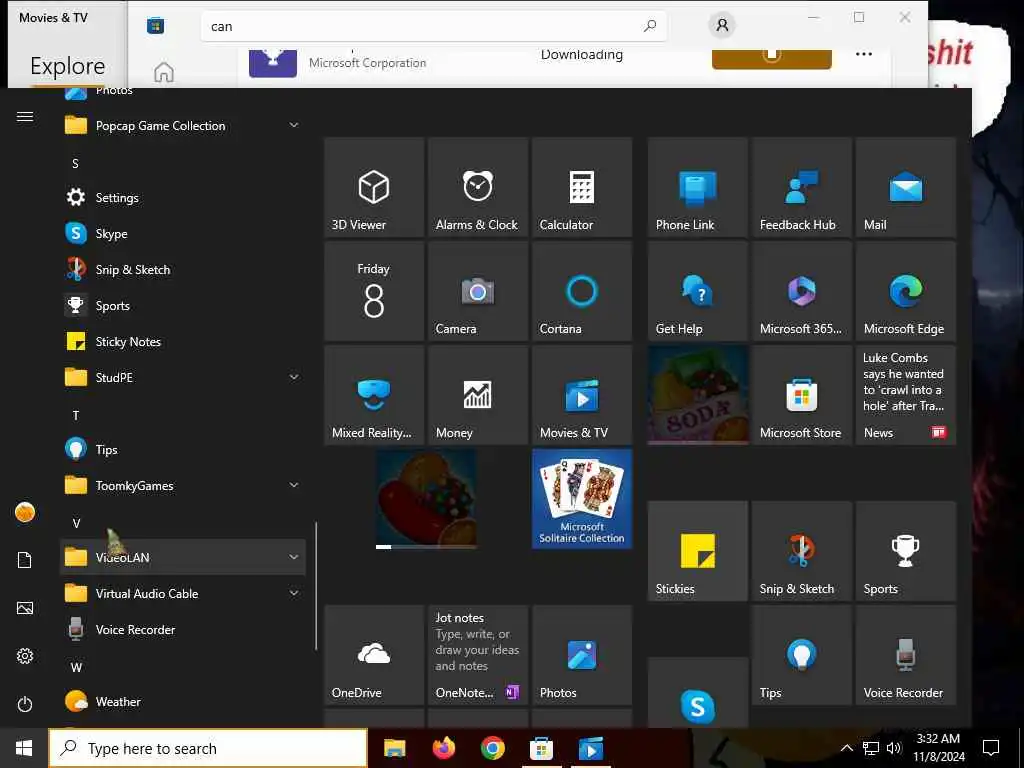Open more options for downloading app
This screenshot has width=1024, height=768.
pos(864,54)
